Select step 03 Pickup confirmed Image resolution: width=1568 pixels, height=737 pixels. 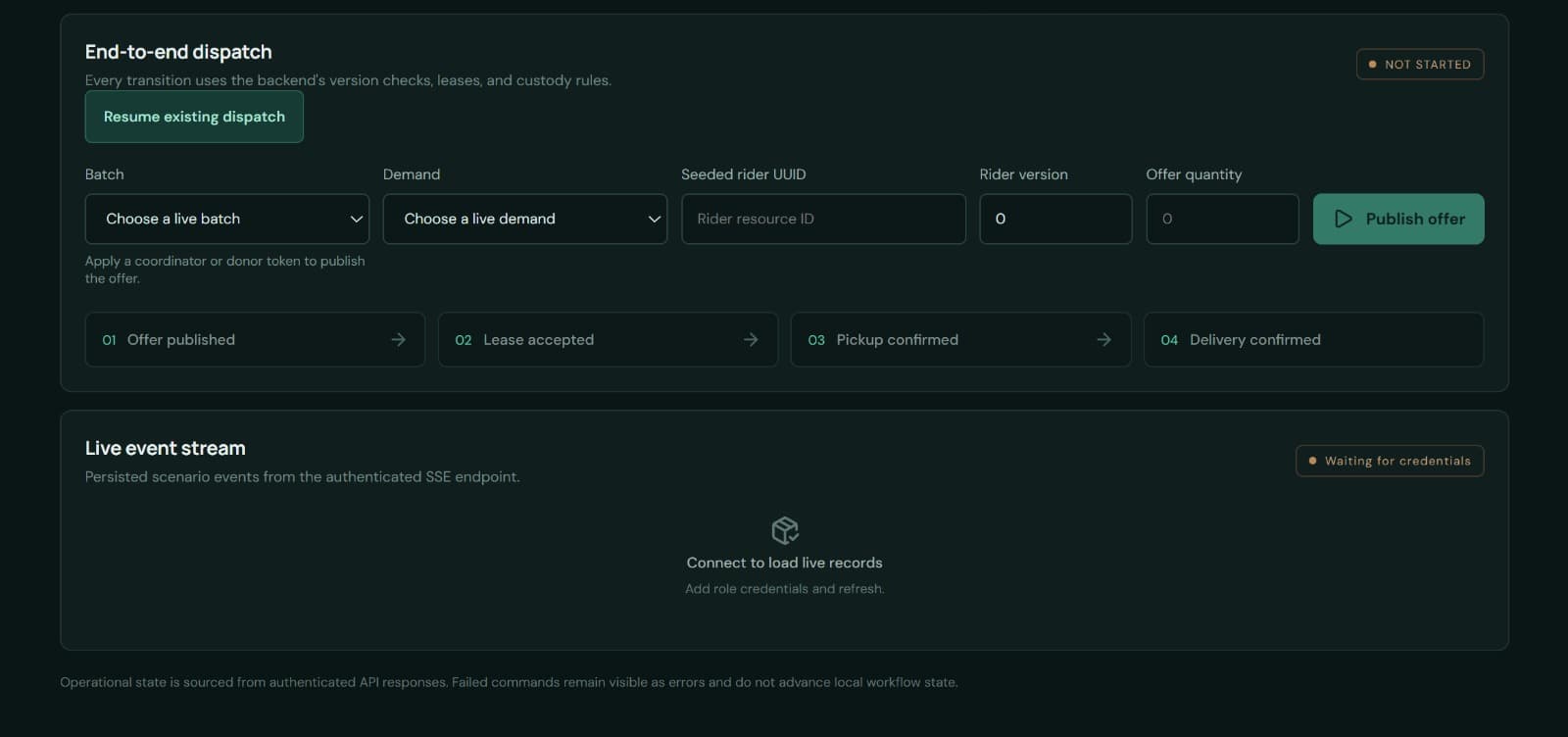pos(960,339)
